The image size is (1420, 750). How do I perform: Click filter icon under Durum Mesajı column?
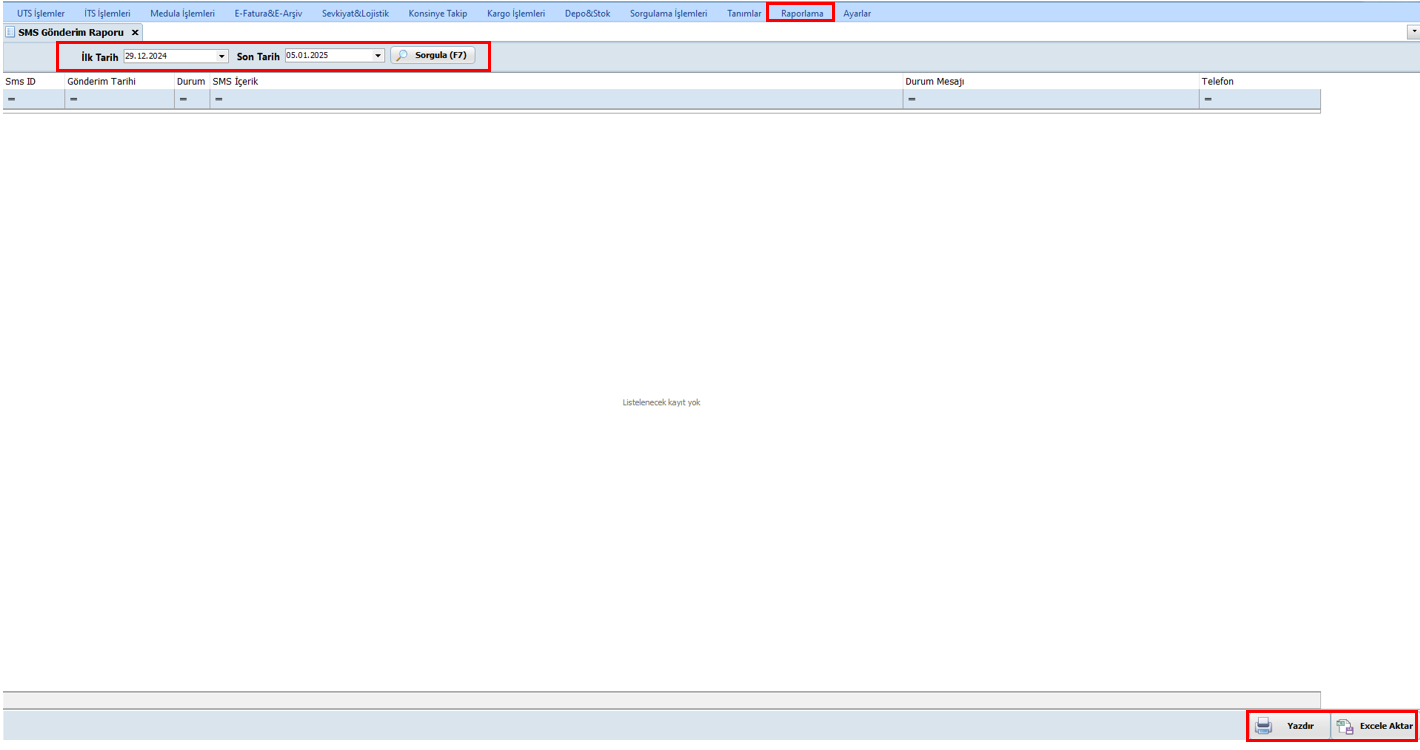click(x=912, y=99)
